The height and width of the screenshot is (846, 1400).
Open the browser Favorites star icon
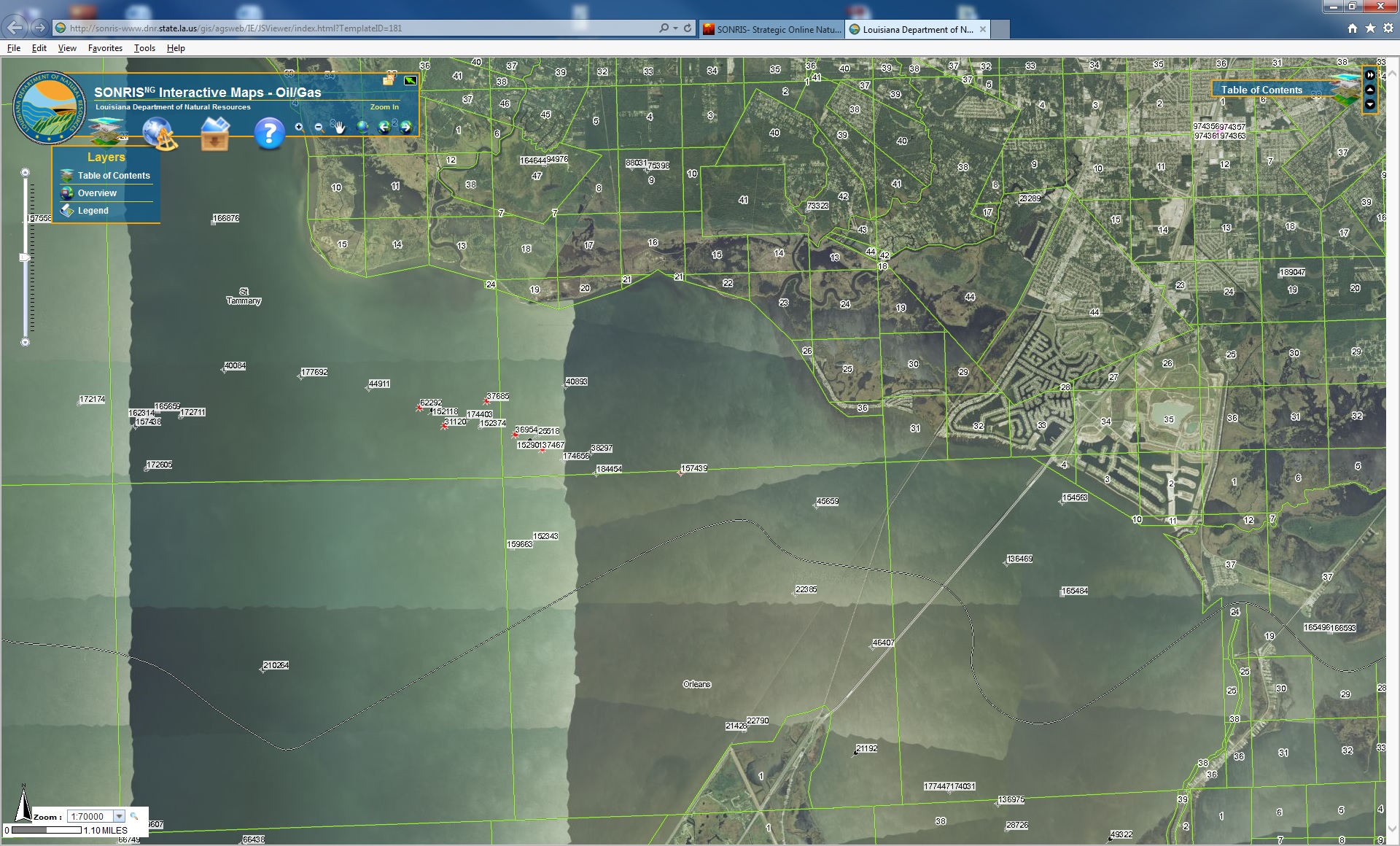click(x=1370, y=28)
